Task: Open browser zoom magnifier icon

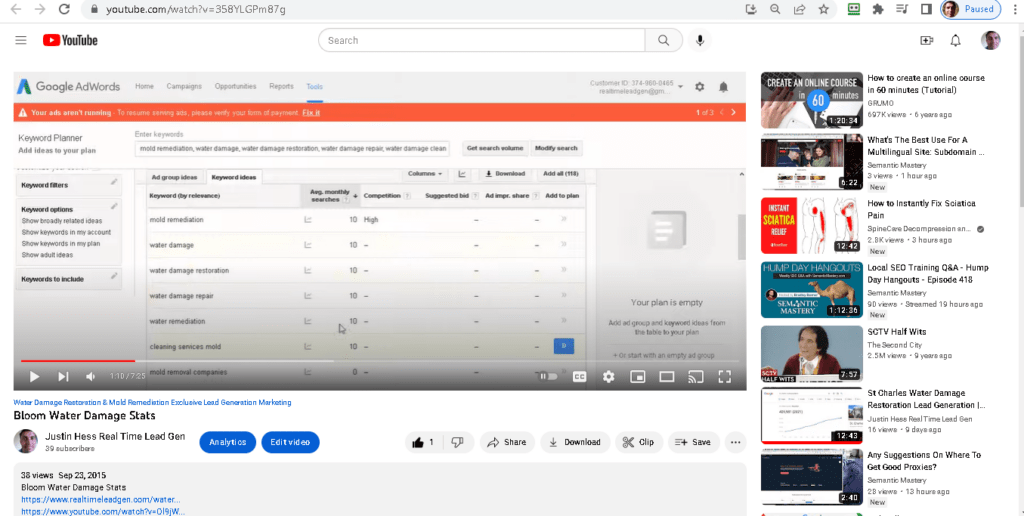Action: 775,9
